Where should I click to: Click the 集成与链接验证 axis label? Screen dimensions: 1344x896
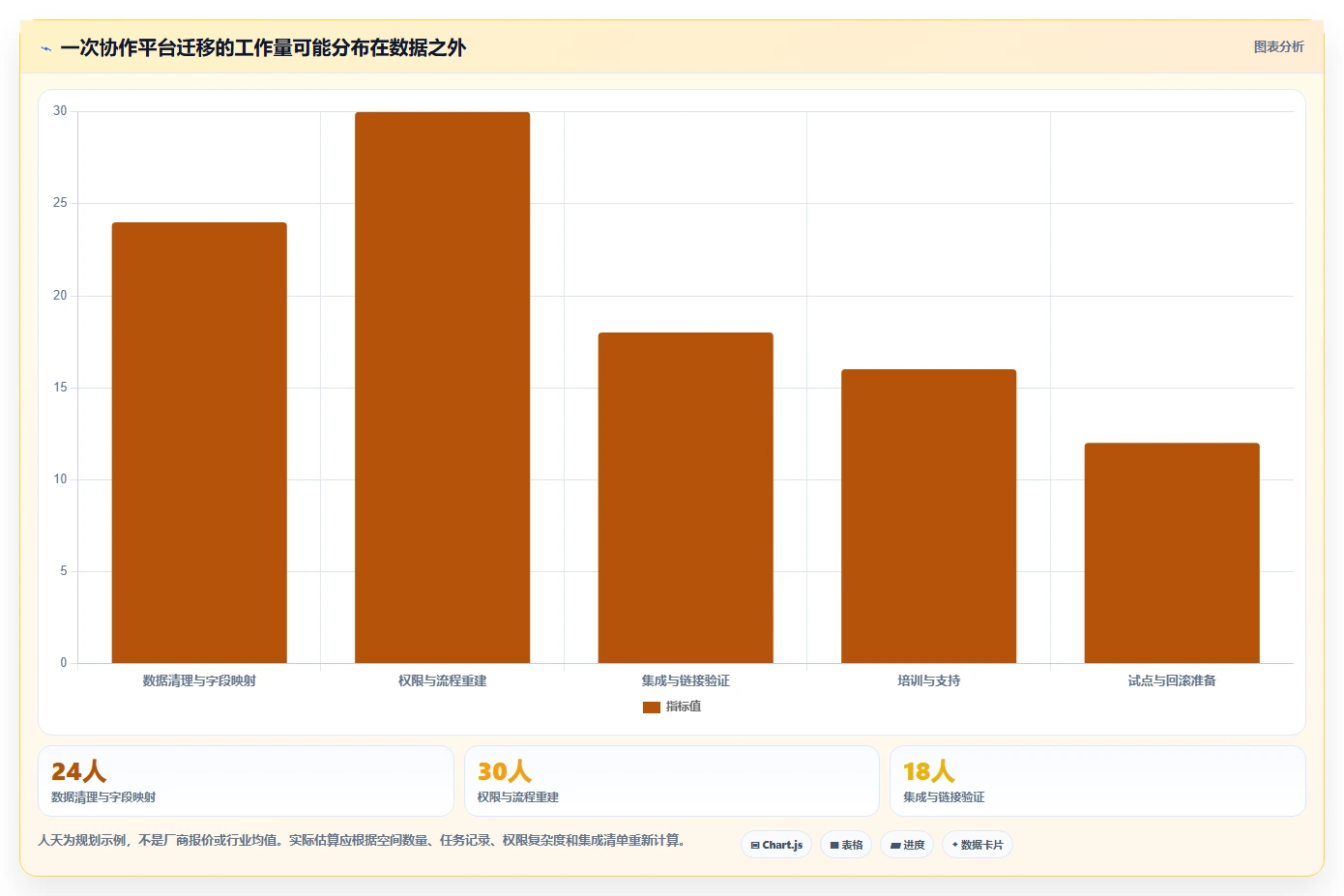[x=686, y=680]
